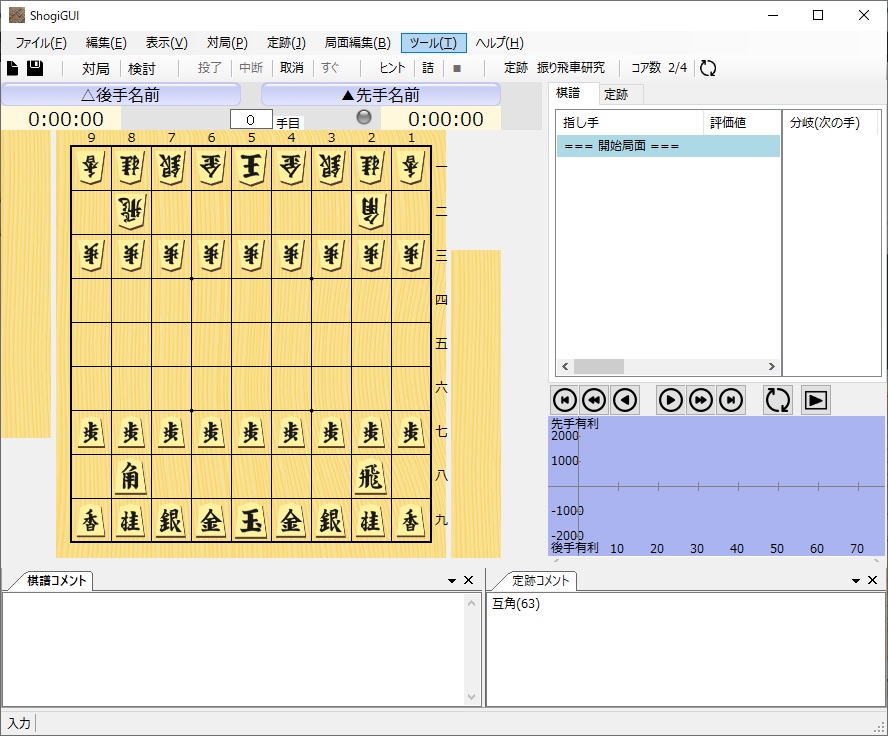Click the board rotate icon beside playback controls
The width and height of the screenshot is (888, 736).
coord(778,400)
